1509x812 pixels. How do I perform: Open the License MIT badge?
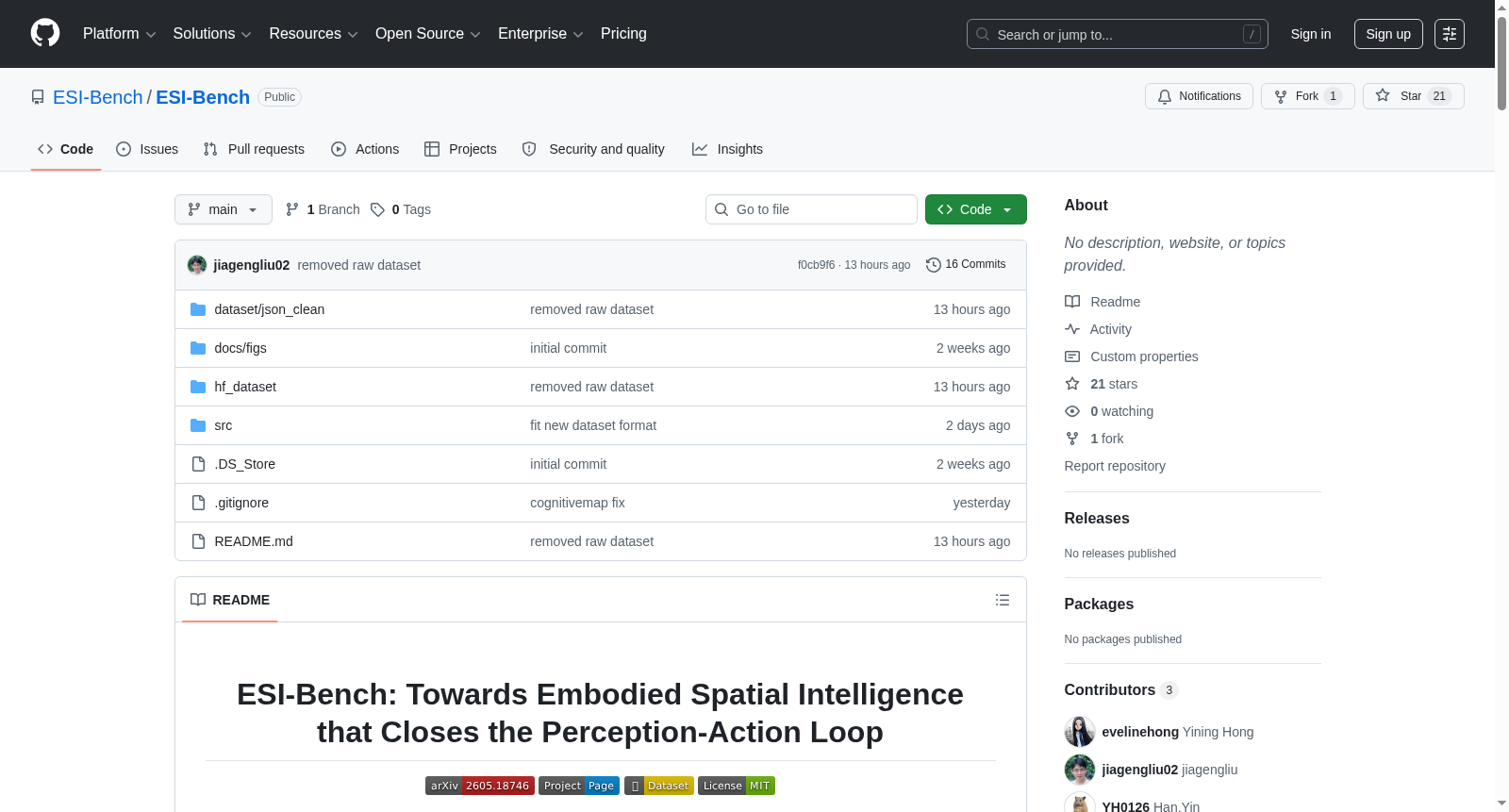737,786
